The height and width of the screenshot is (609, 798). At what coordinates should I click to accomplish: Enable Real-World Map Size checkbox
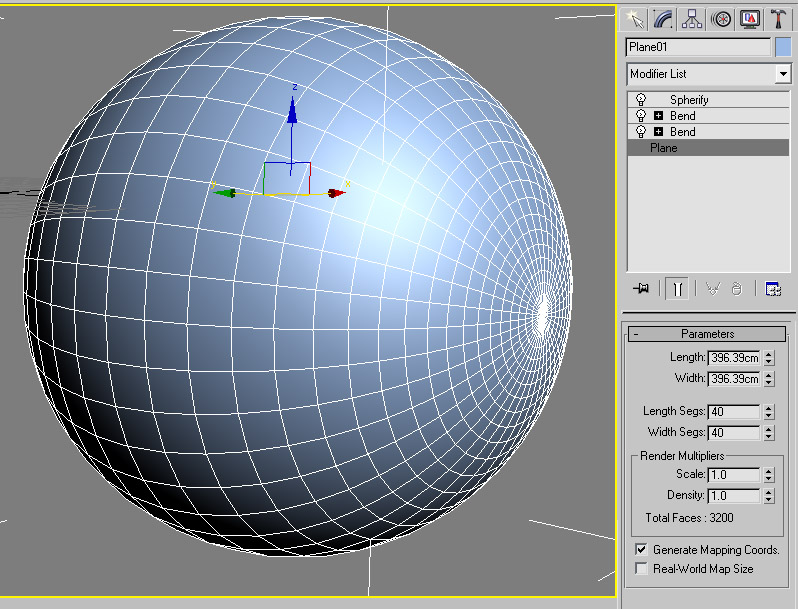click(x=641, y=568)
